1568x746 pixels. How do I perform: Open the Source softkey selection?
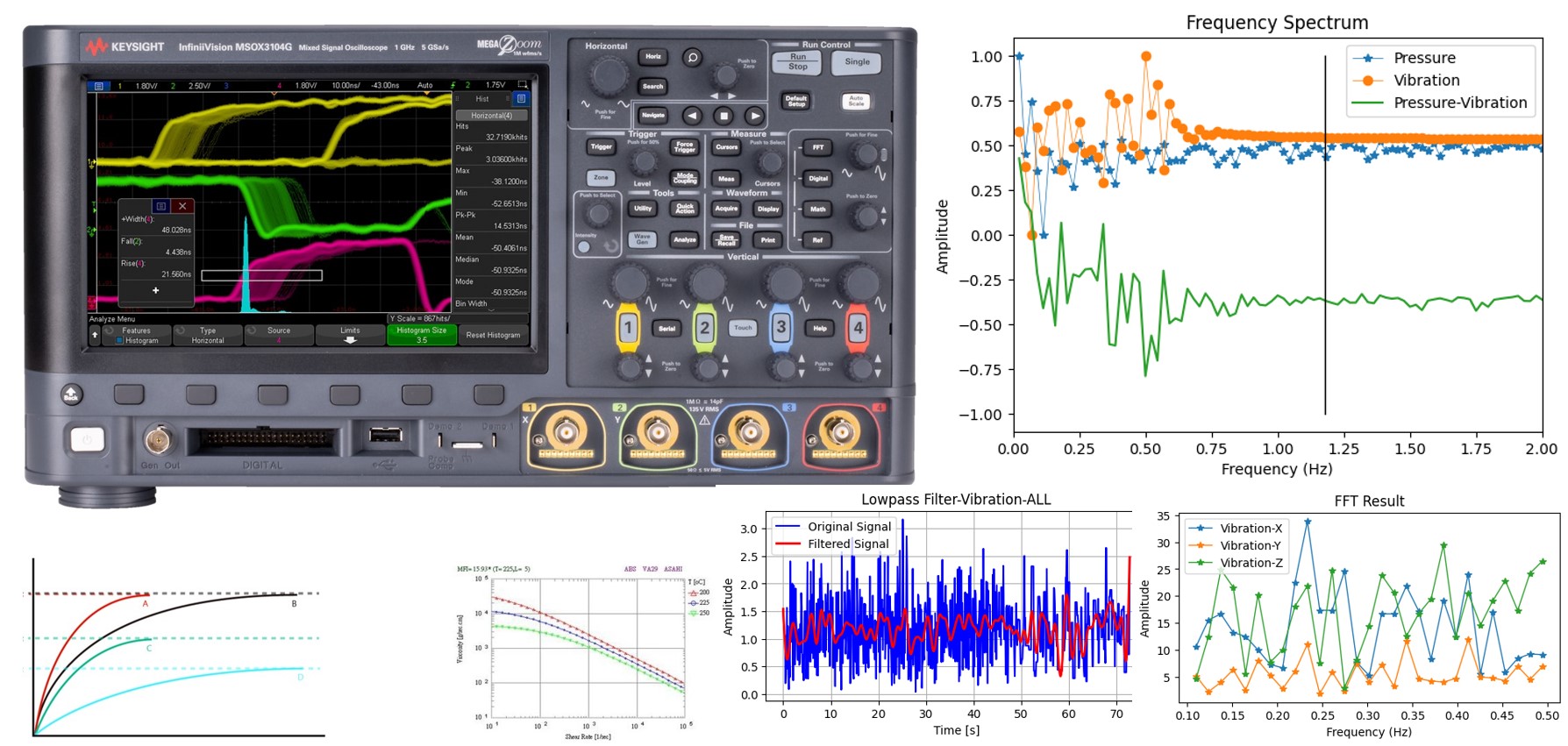pos(279,335)
